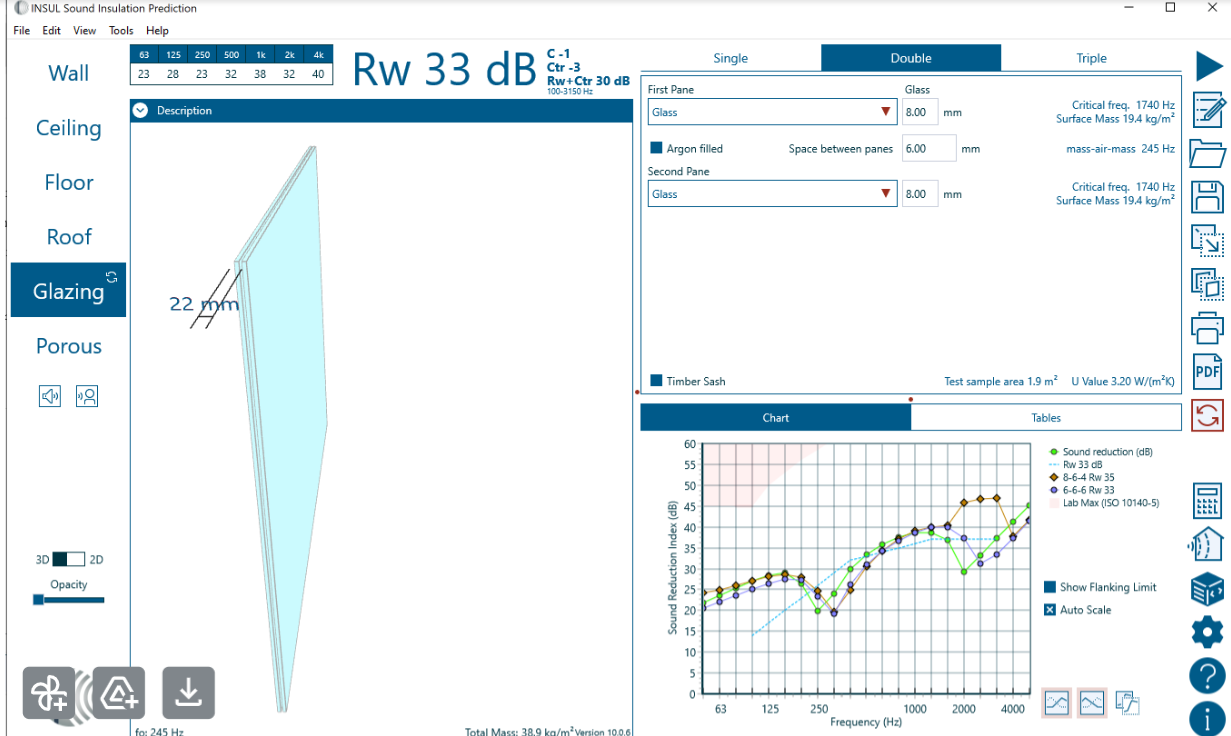The height and width of the screenshot is (736, 1231).
Task: Click the blue Calculate play arrow icon
Action: pyautogui.click(x=1208, y=66)
